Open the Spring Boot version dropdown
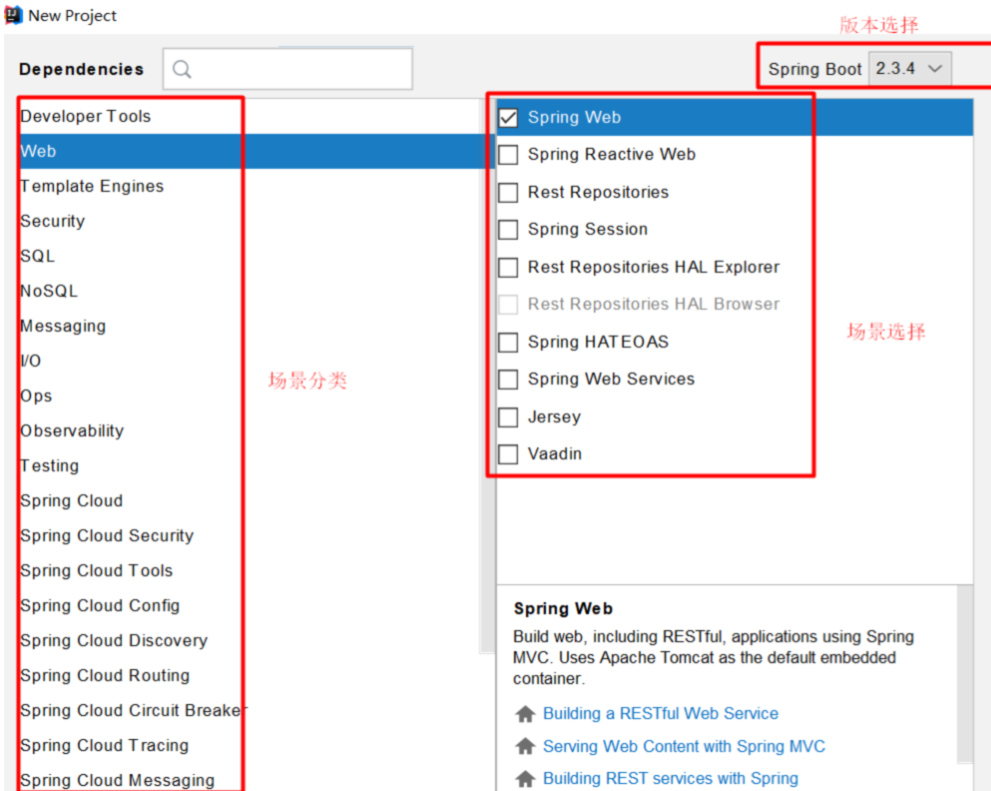 [x=910, y=68]
